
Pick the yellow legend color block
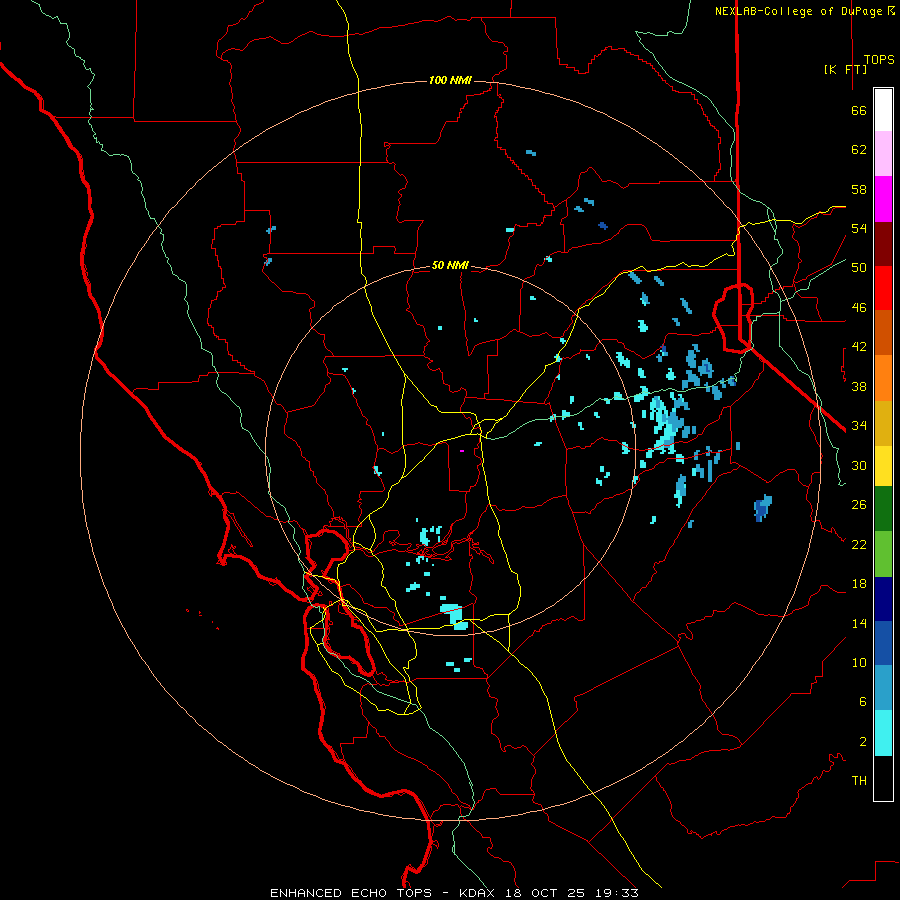(x=883, y=466)
